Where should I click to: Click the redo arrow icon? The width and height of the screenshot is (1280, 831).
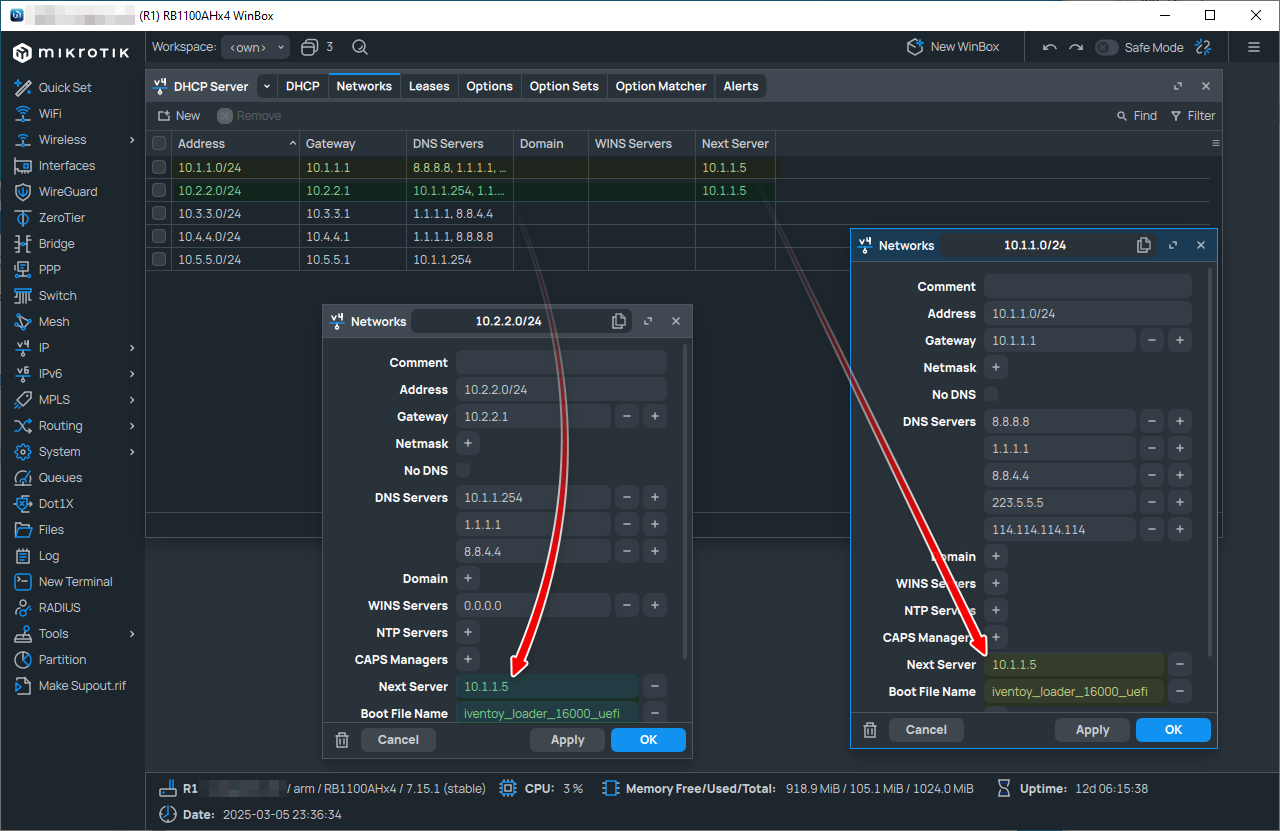[x=1076, y=47]
